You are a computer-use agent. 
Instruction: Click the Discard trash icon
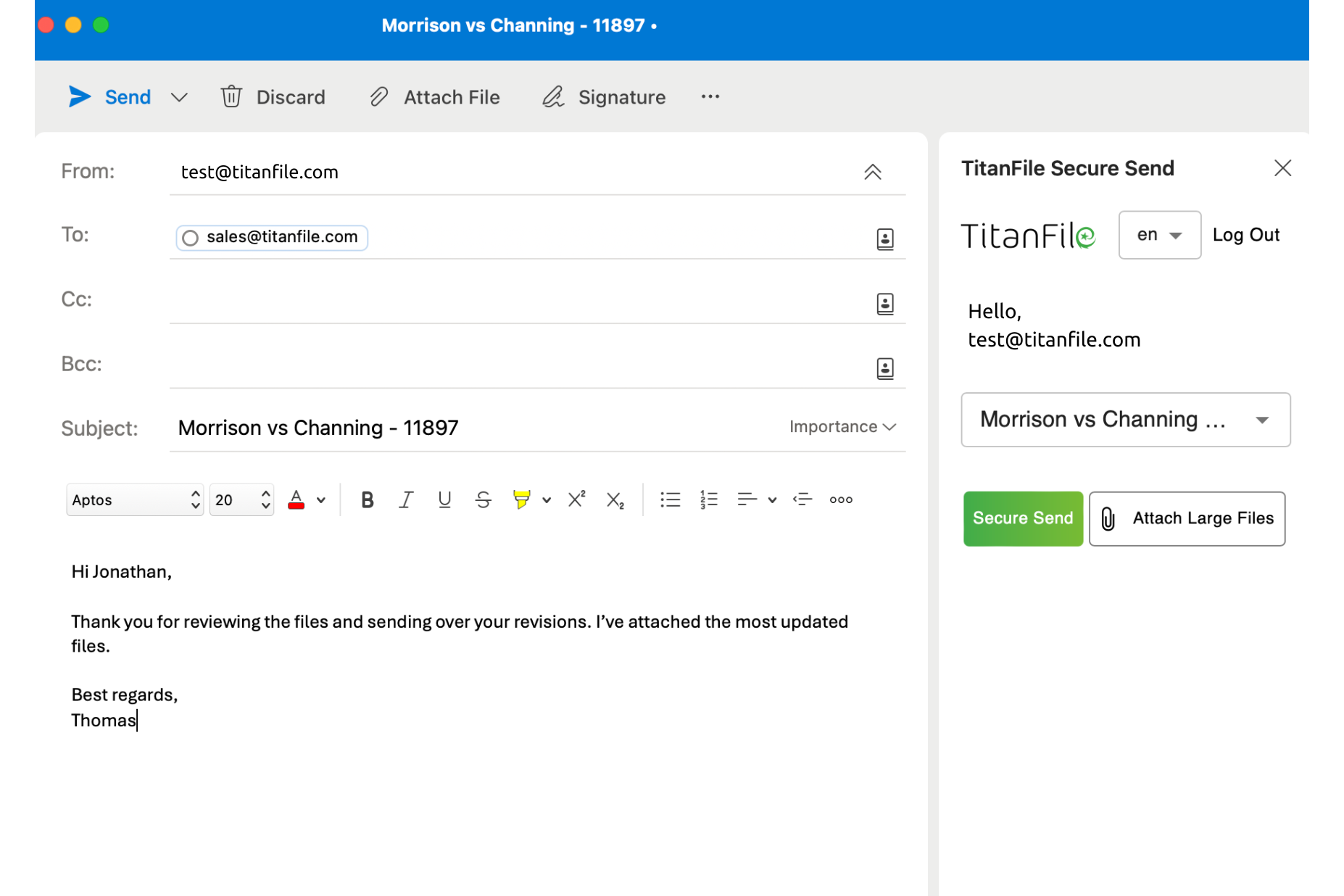(x=231, y=96)
